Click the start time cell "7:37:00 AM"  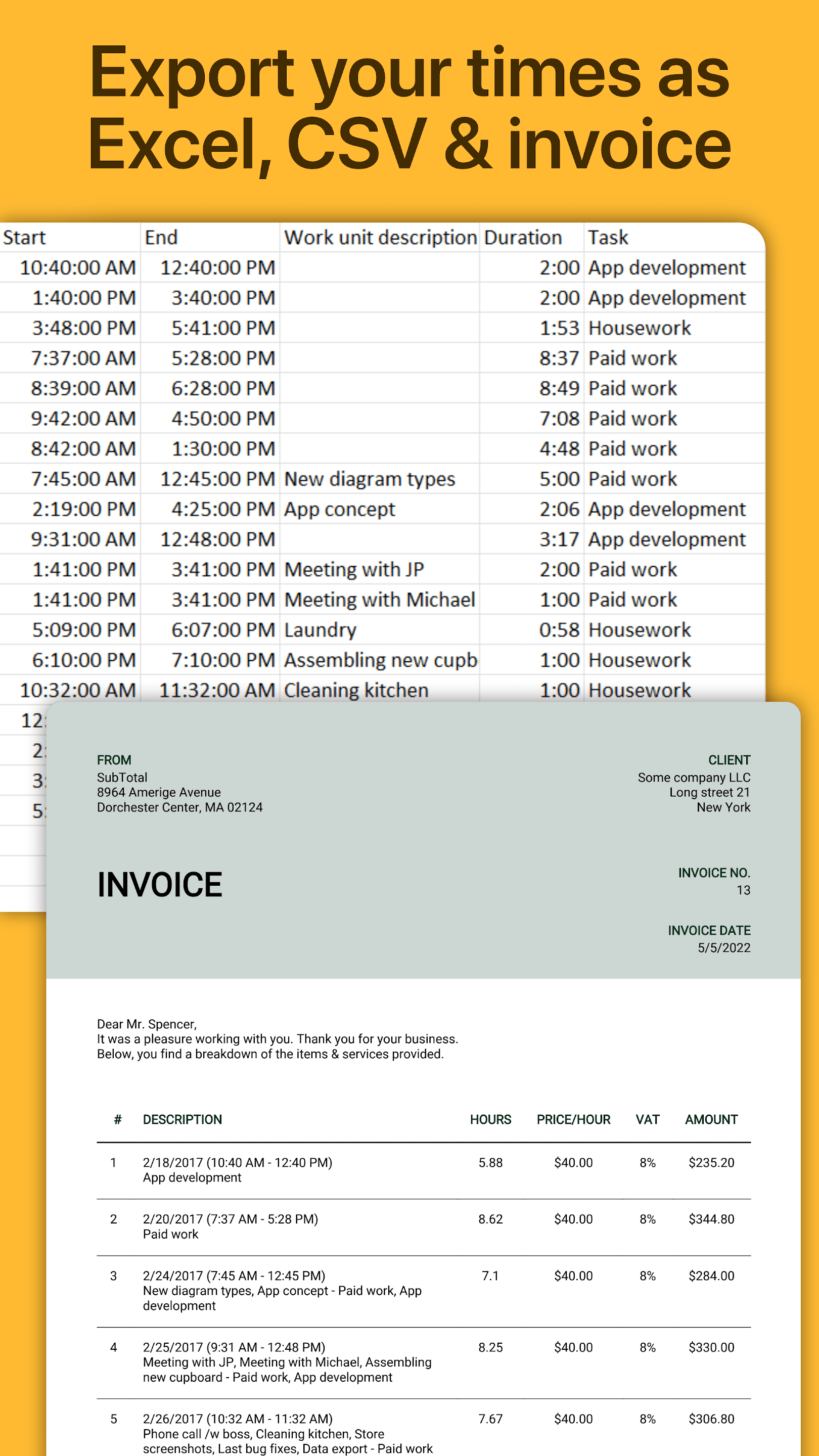click(x=83, y=358)
